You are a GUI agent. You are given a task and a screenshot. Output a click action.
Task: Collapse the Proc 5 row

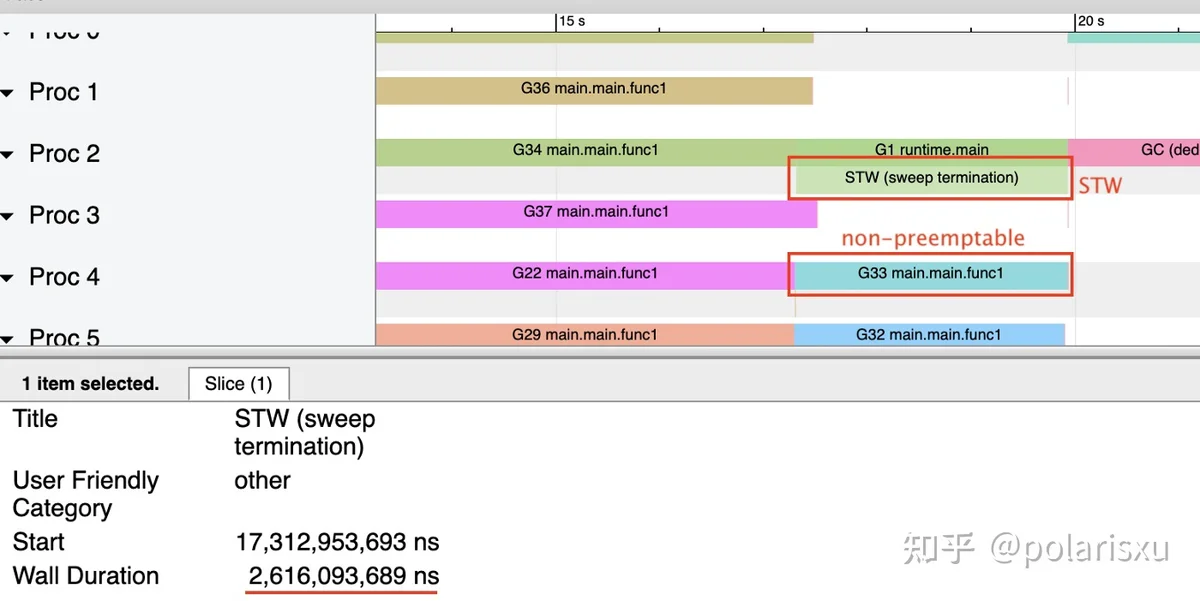[x=8, y=340]
